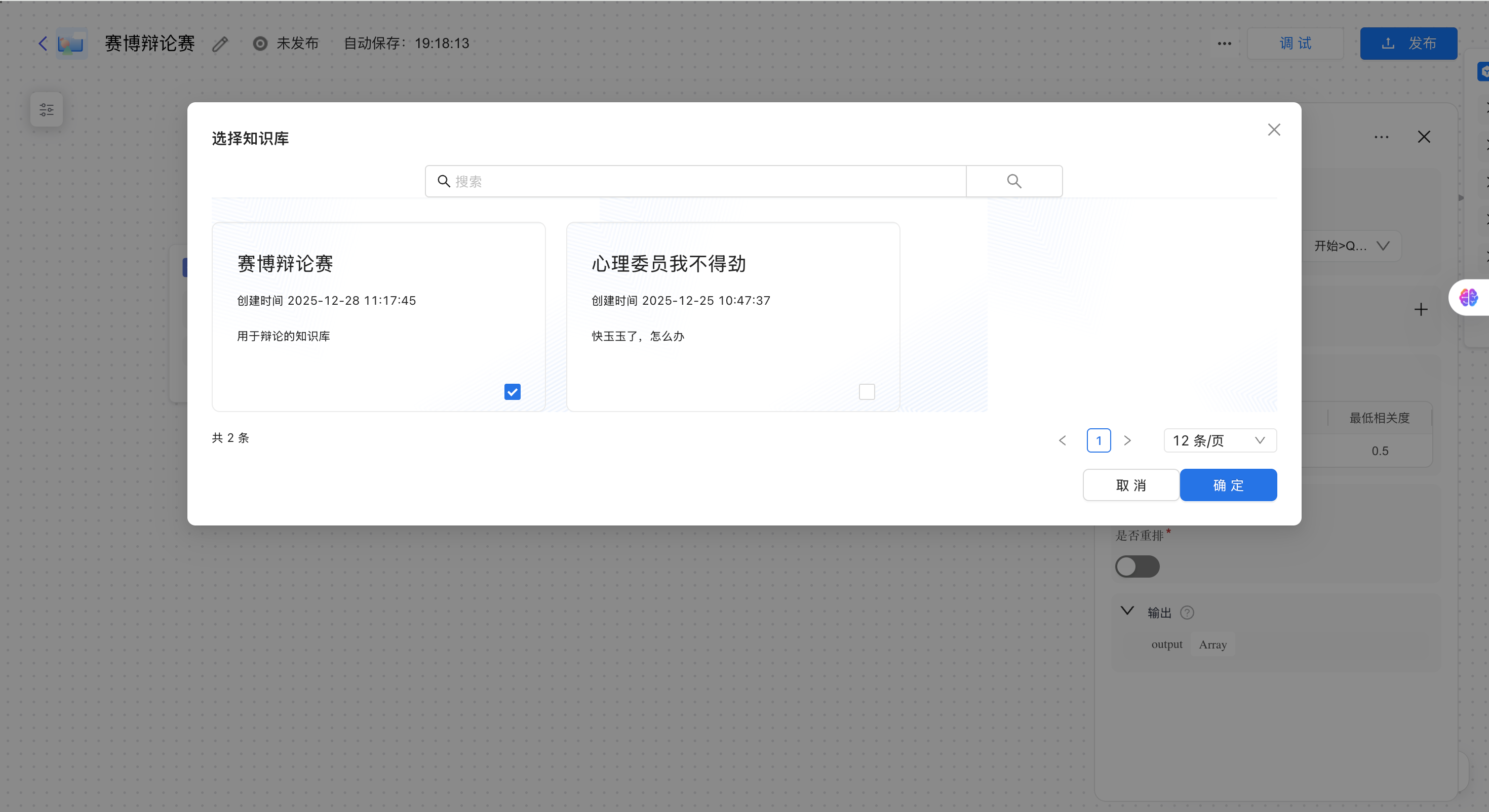Click the search magnifier button in the dialog
This screenshot has width=1489, height=812.
point(1014,181)
